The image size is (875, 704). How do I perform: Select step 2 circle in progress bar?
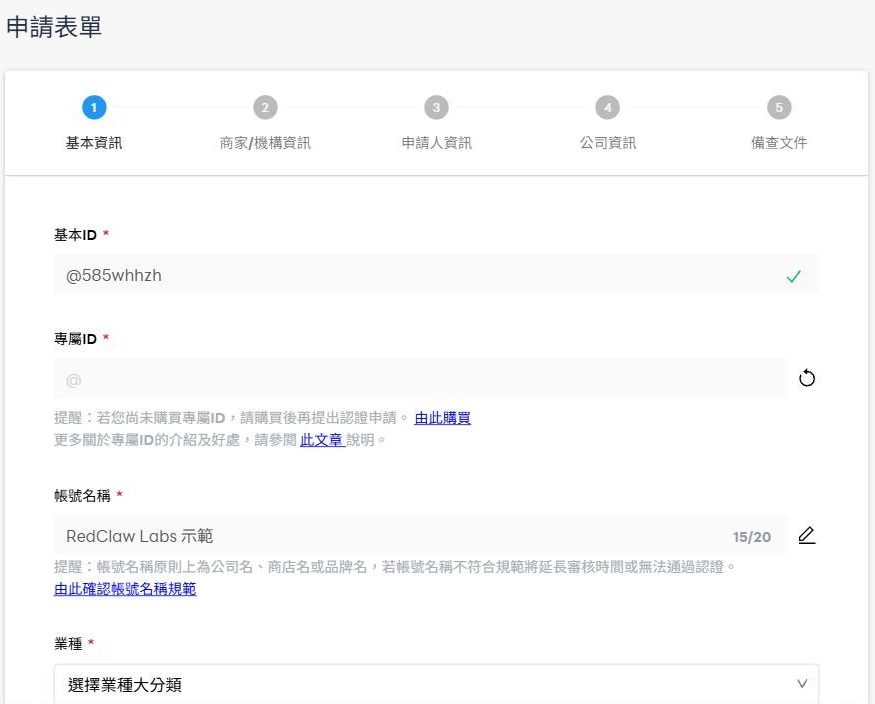click(x=265, y=107)
